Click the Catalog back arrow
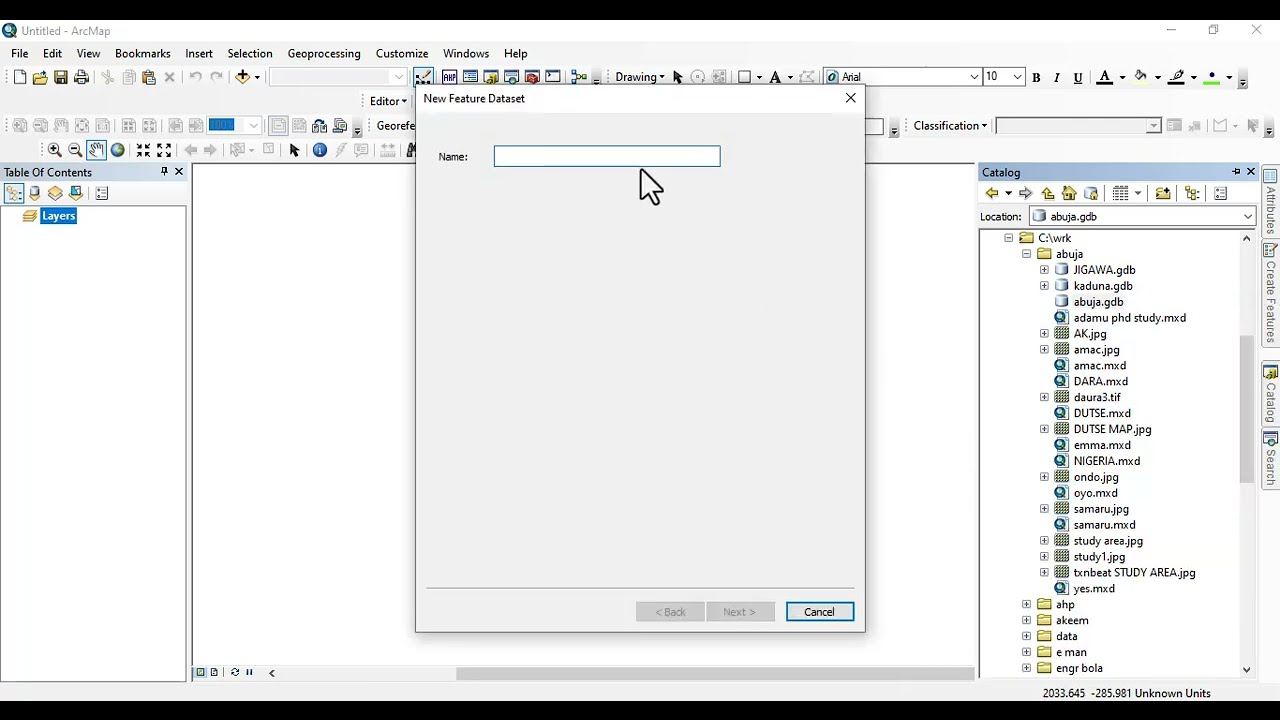Image resolution: width=1280 pixels, height=720 pixels. [x=992, y=194]
